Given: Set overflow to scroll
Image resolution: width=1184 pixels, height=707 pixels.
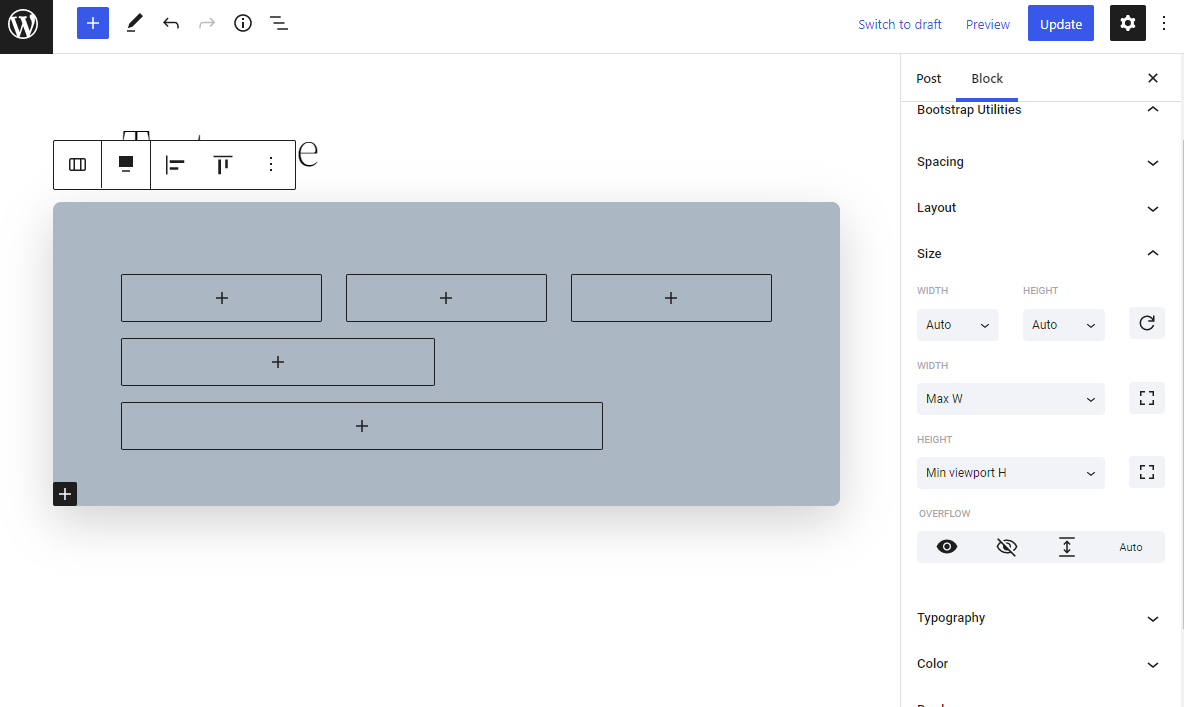Looking at the screenshot, I should (x=1067, y=547).
